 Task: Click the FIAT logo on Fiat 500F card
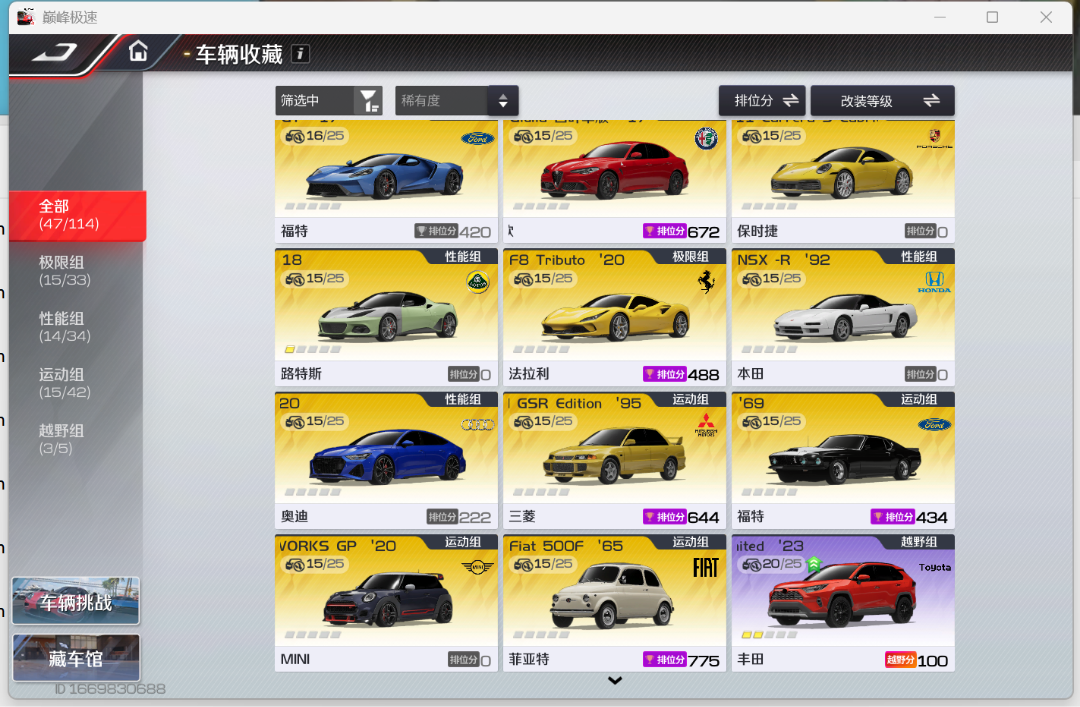click(x=705, y=568)
